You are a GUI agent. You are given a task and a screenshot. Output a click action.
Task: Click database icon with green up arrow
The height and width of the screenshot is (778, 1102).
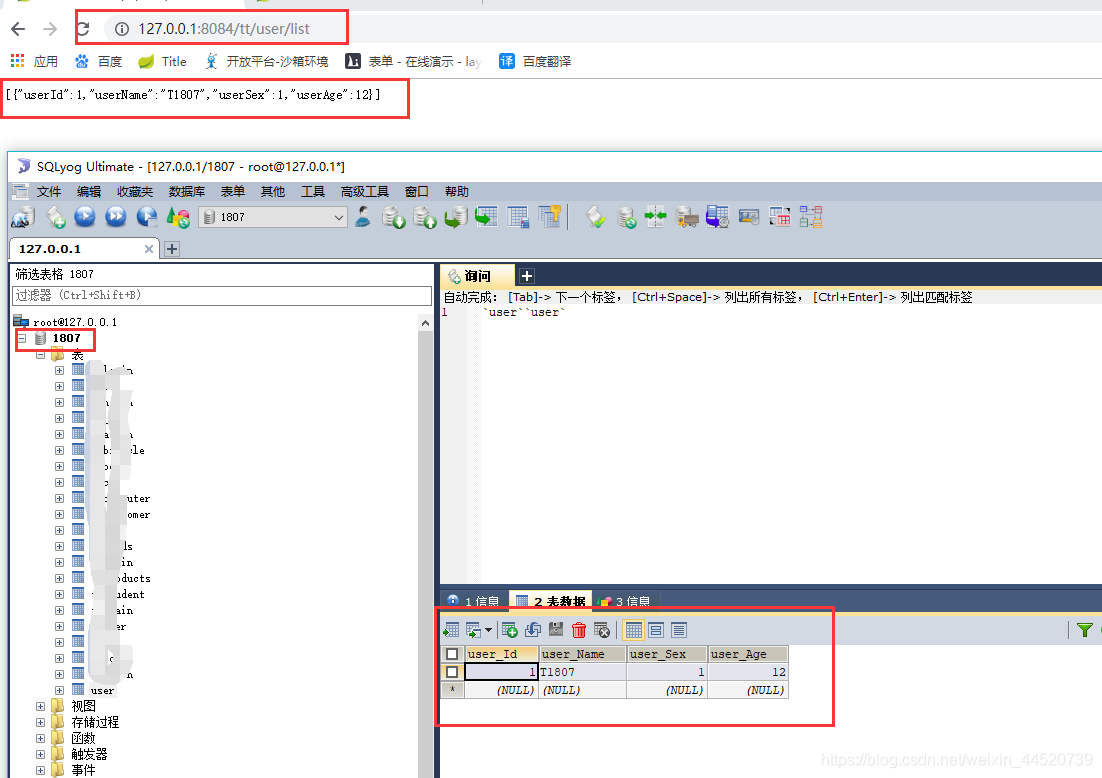coord(424,217)
